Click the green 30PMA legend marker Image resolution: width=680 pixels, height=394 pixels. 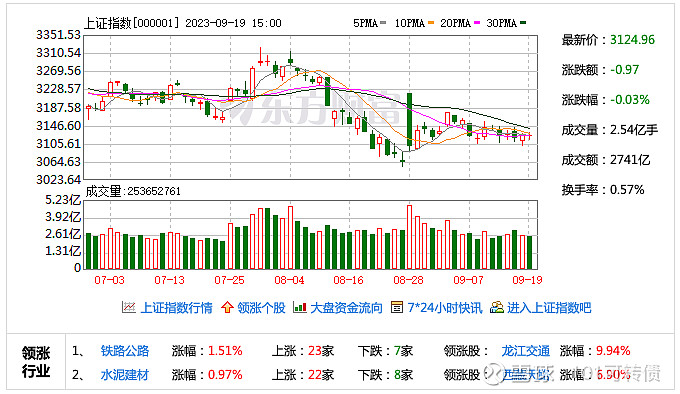coord(523,23)
